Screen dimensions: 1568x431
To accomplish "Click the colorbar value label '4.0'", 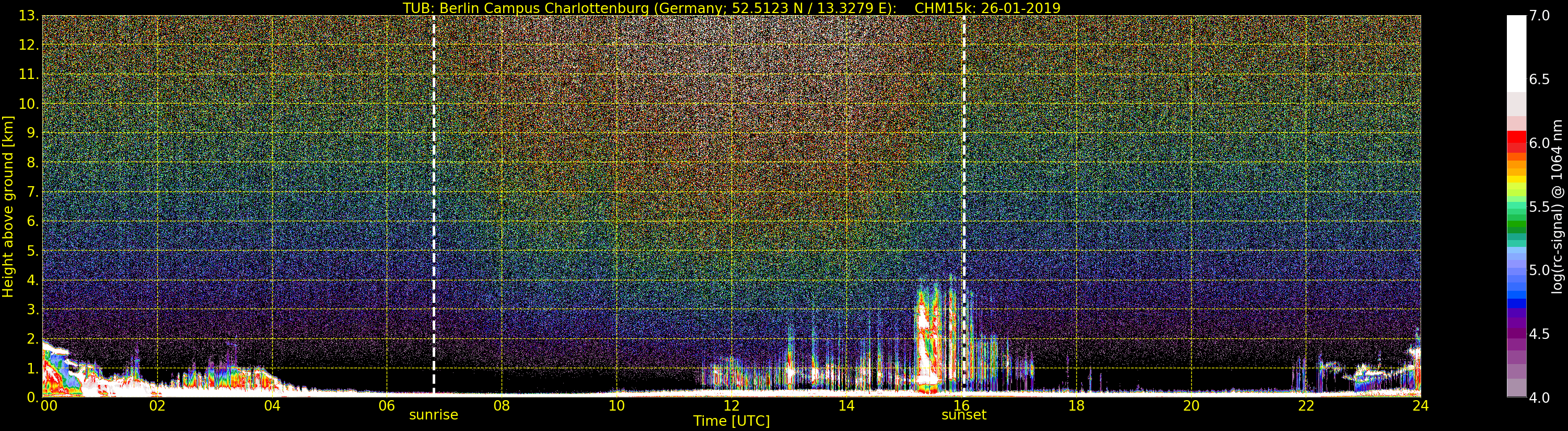I will tap(1539, 398).
